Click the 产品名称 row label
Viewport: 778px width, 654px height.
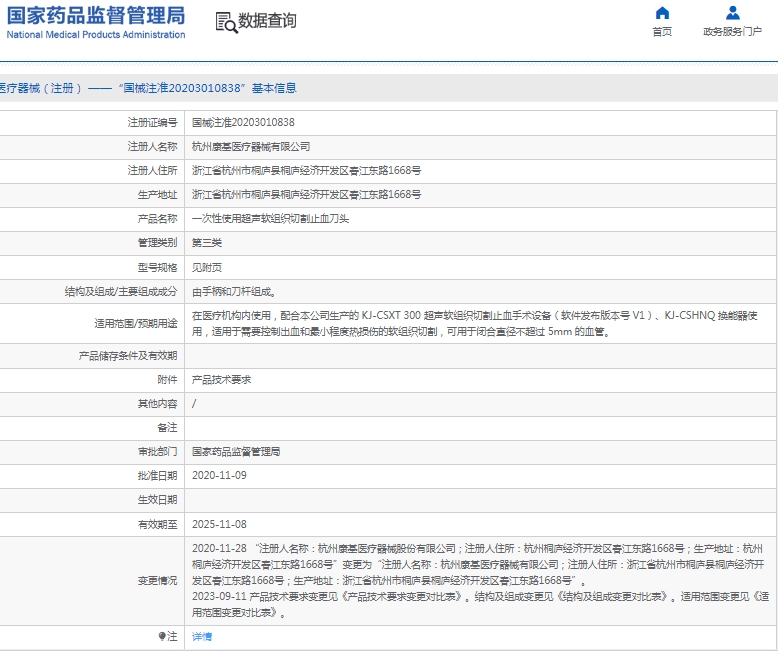point(157,218)
